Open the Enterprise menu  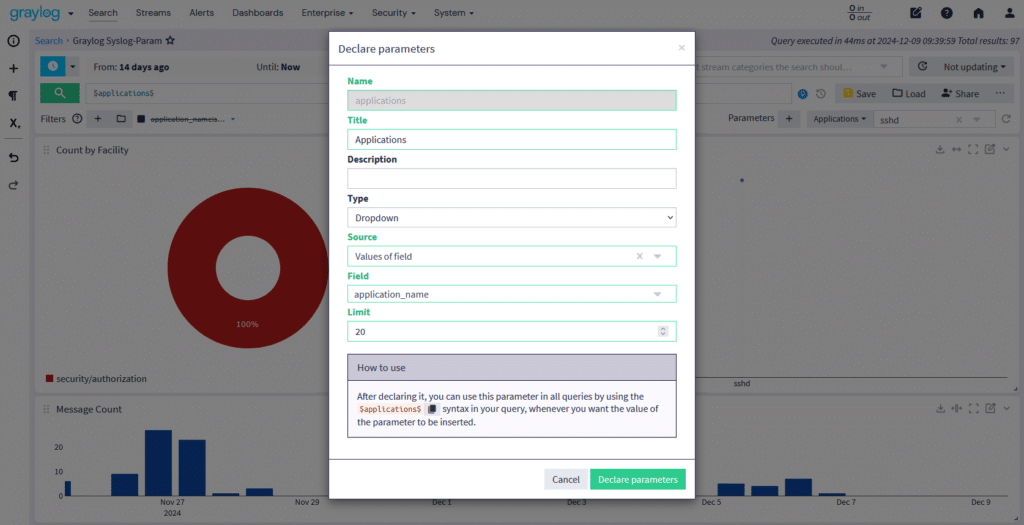pyautogui.click(x=327, y=13)
